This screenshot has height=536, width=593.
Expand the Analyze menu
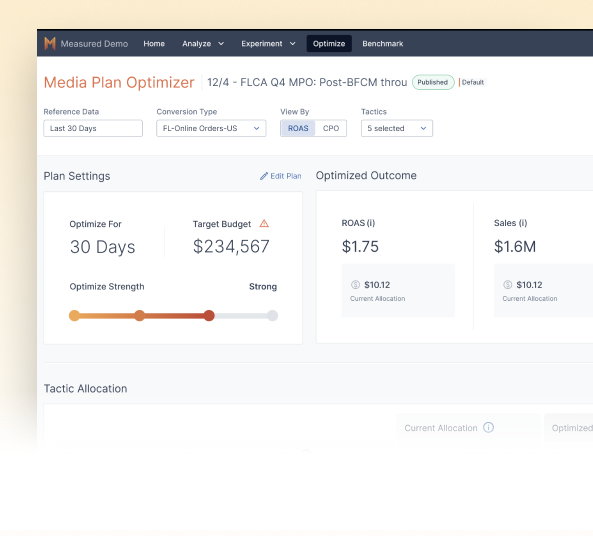pos(203,44)
